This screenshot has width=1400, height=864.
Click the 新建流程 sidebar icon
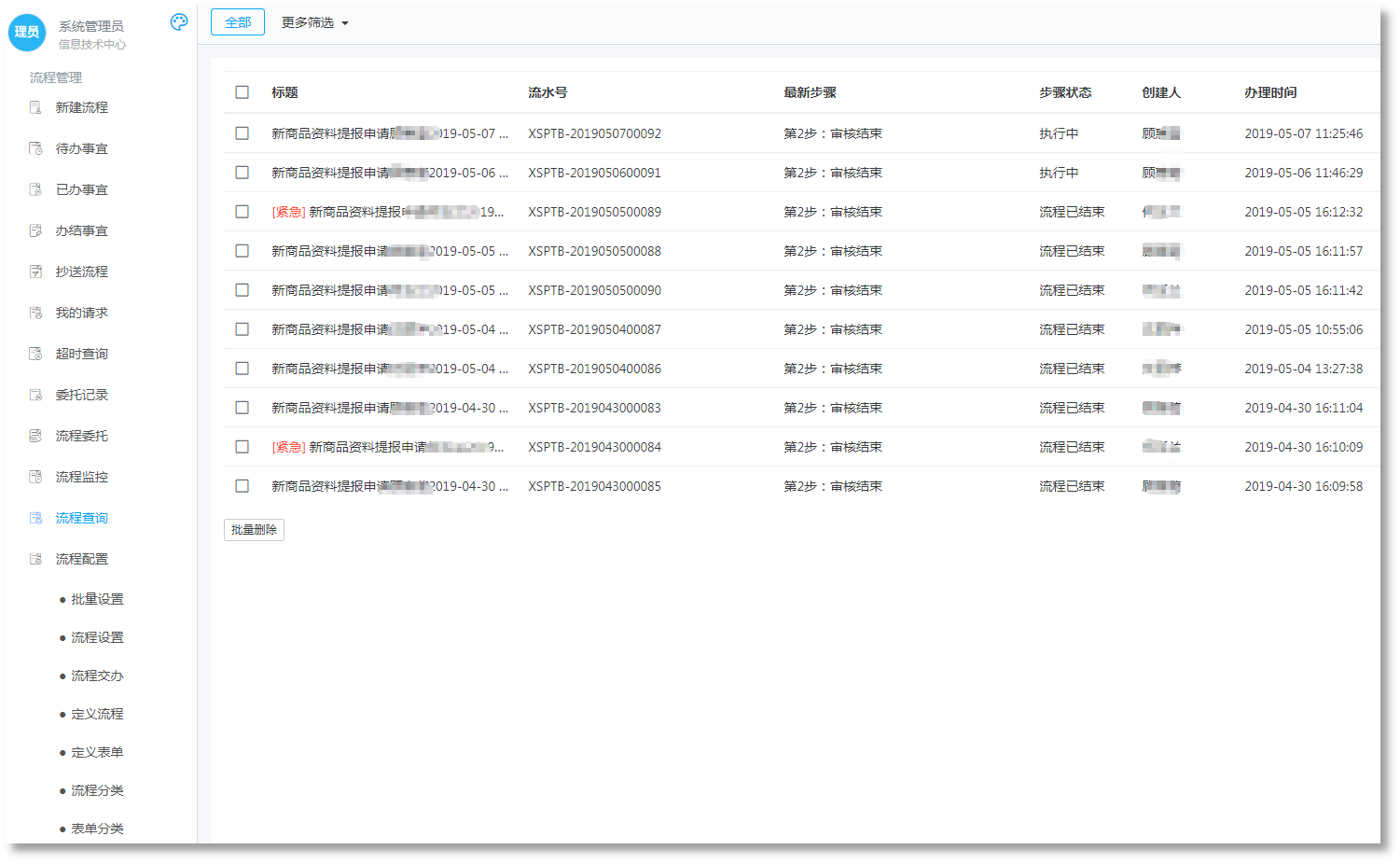(x=35, y=107)
